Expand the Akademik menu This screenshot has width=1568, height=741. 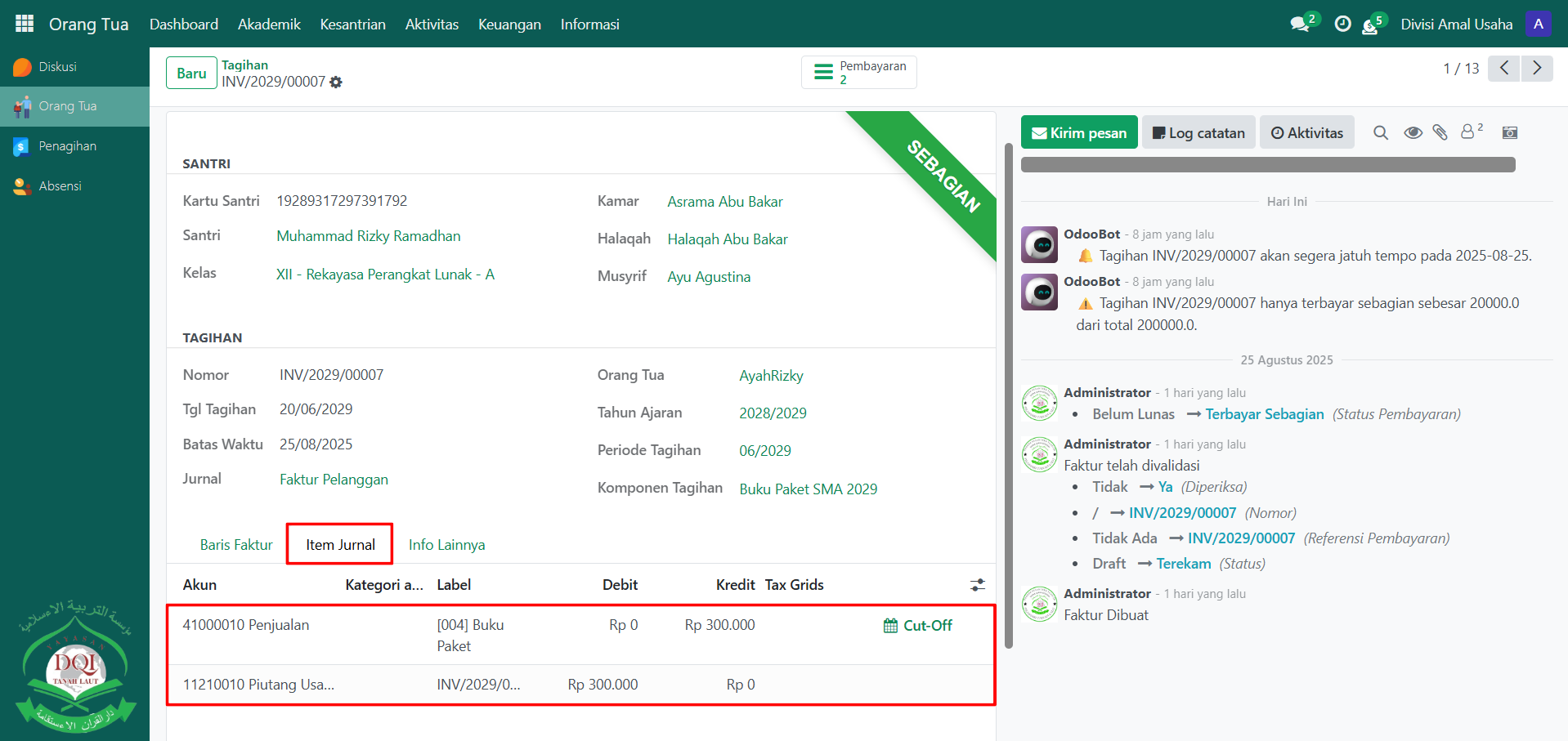[x=269, y=25]
